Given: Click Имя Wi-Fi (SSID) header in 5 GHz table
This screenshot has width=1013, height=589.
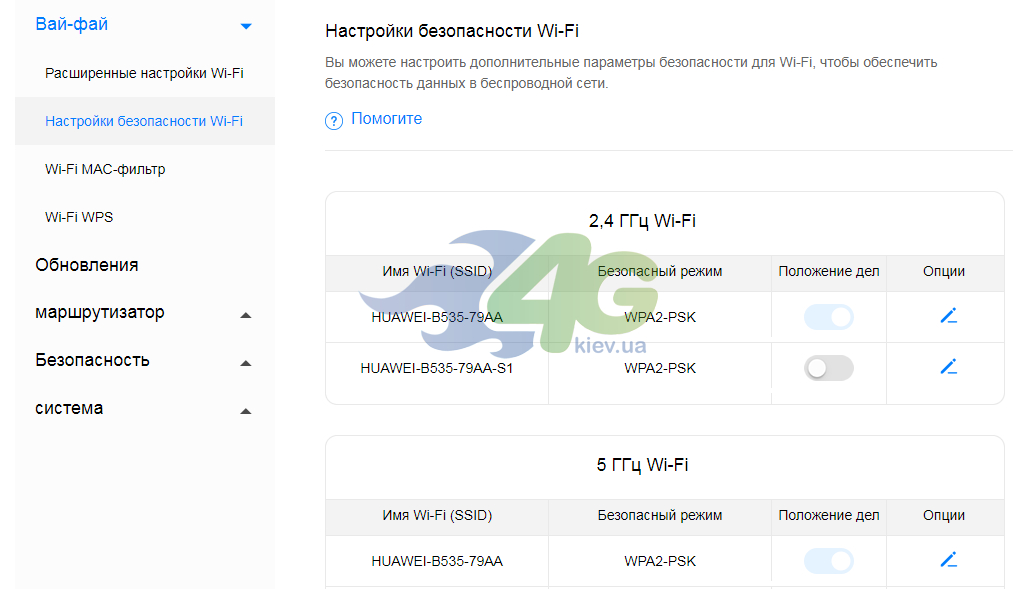Looking at the screenshot, I should pyautogui.click(x=437, y=515).
